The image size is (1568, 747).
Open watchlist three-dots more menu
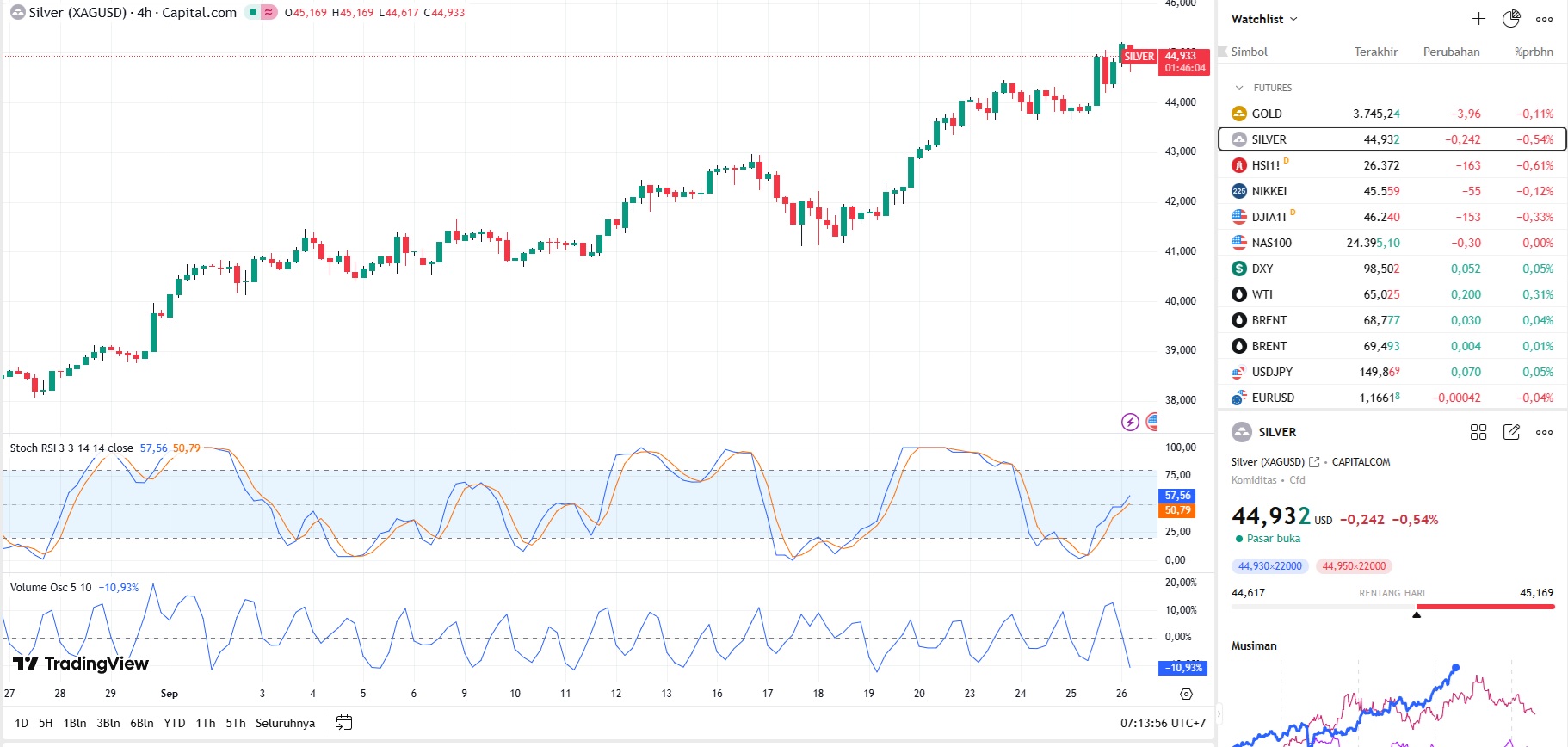(x=1545, y=19)
